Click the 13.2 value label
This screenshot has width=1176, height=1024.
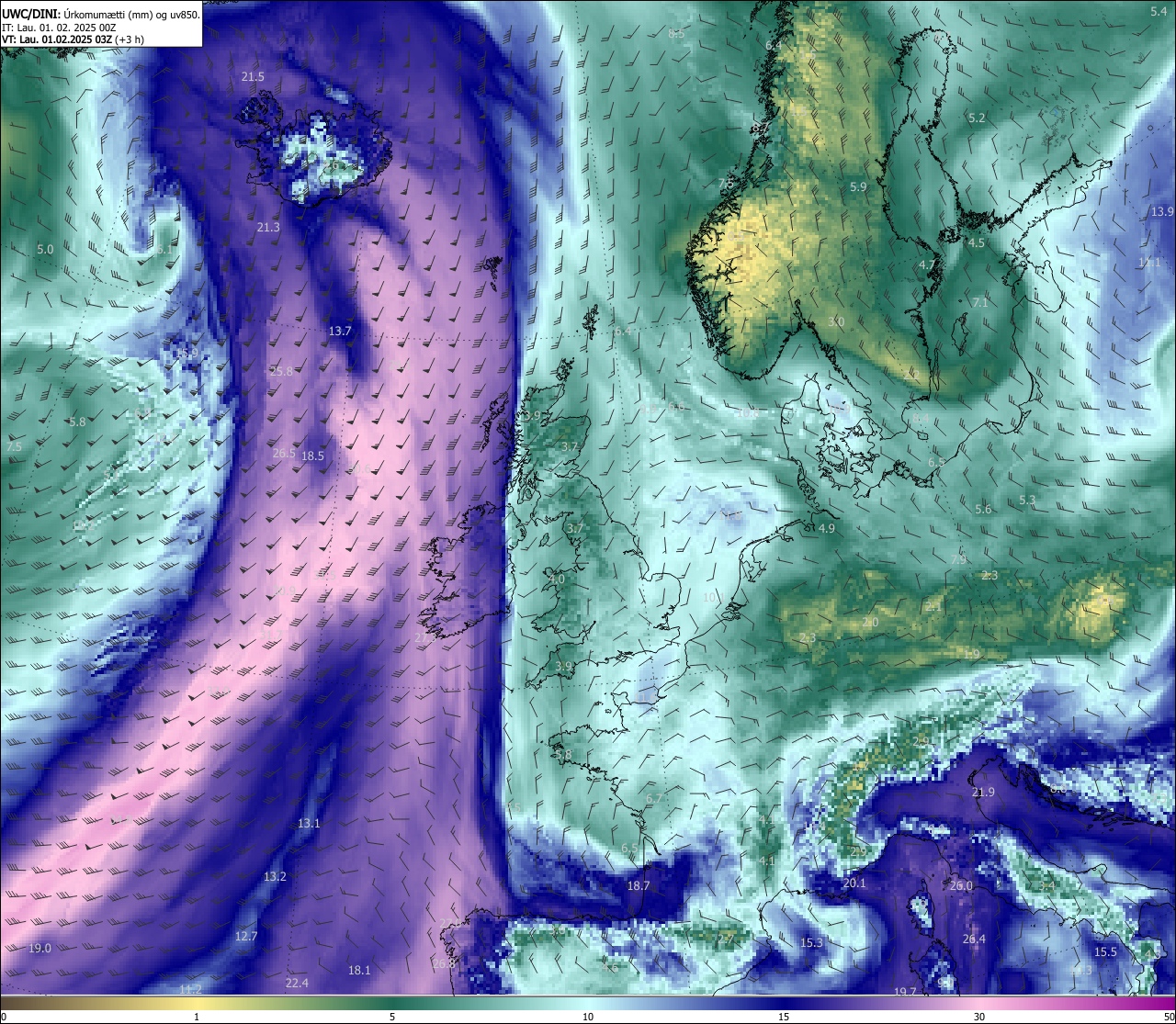tap(275, 876)
